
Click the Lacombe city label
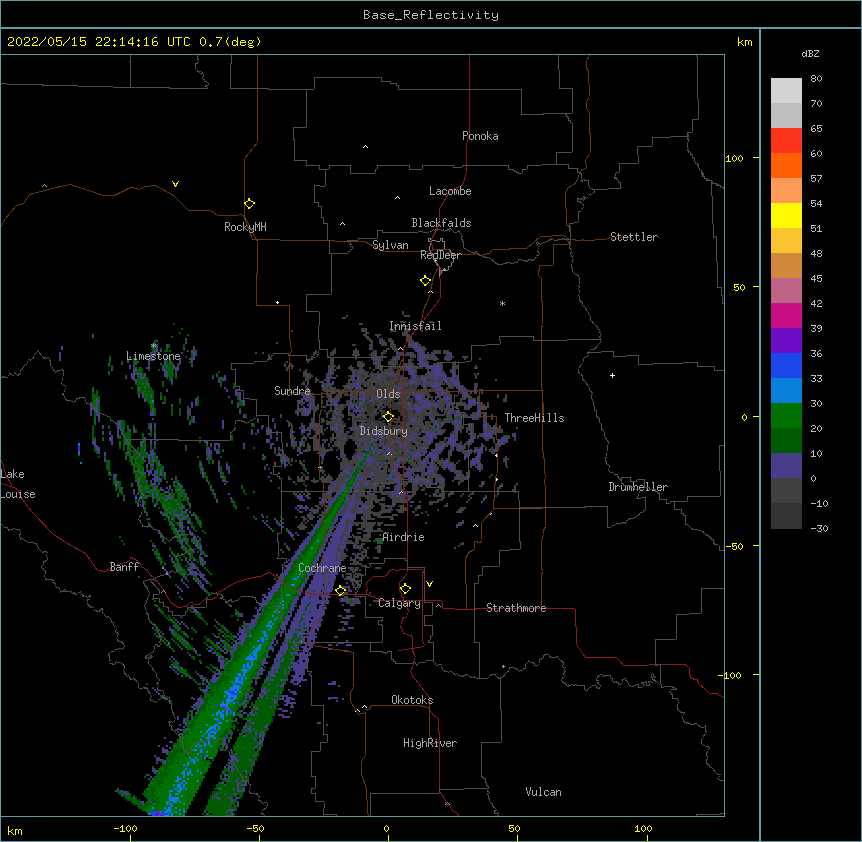click(450, 191)
